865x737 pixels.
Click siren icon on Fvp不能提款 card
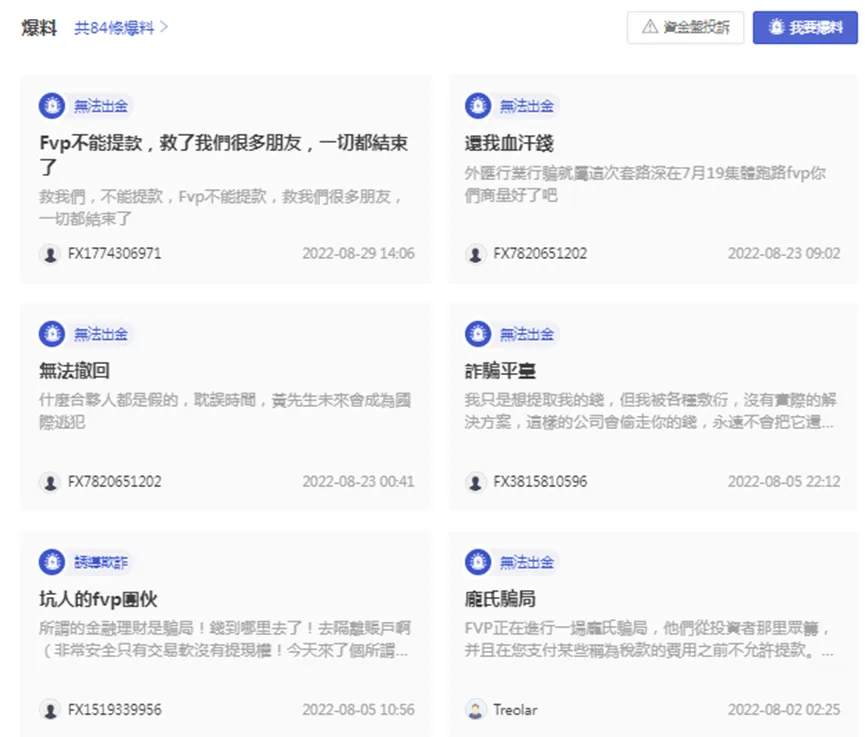point(52,105)
